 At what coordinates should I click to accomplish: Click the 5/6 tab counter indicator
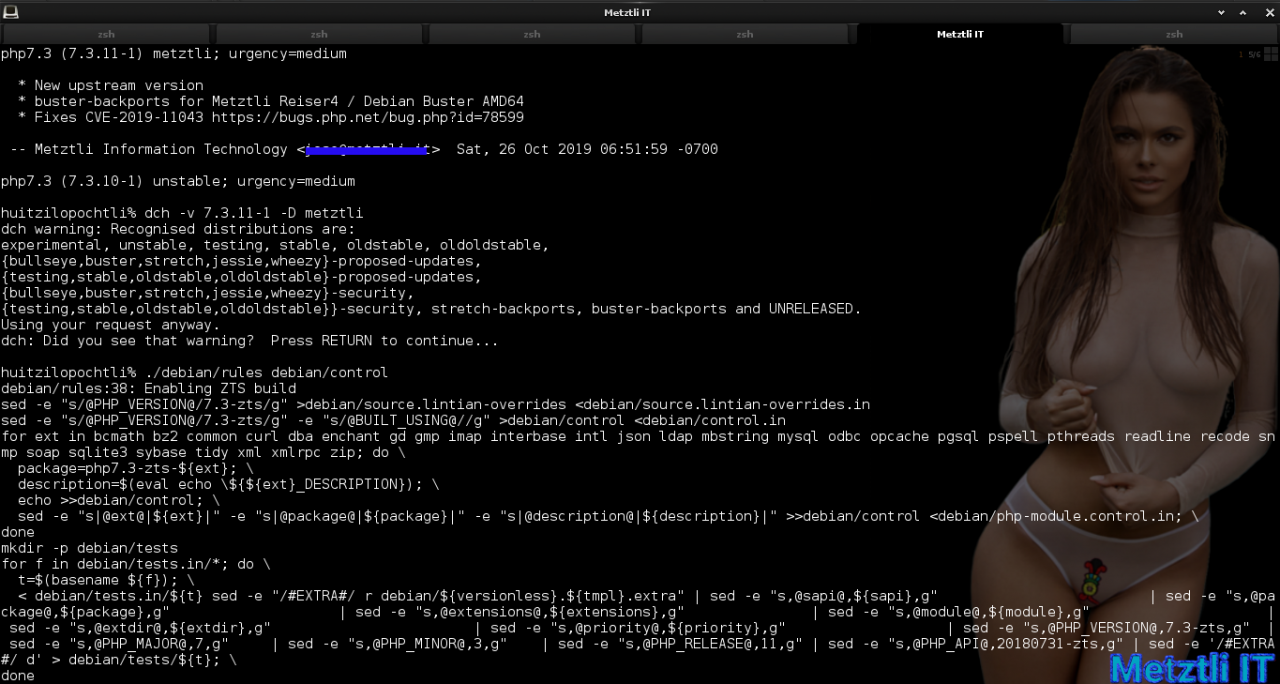click(x=1254, y=54)
